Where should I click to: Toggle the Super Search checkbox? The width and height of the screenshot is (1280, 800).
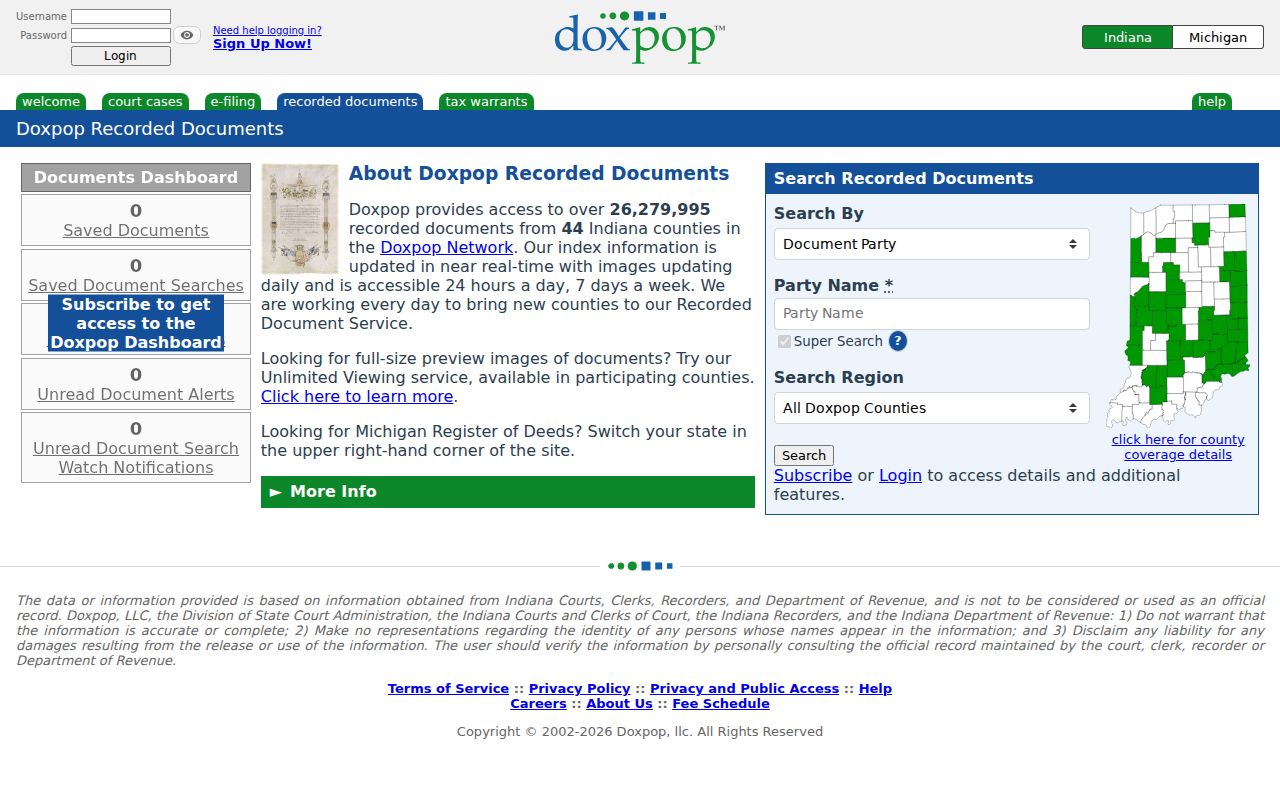(x=784, y=342)
